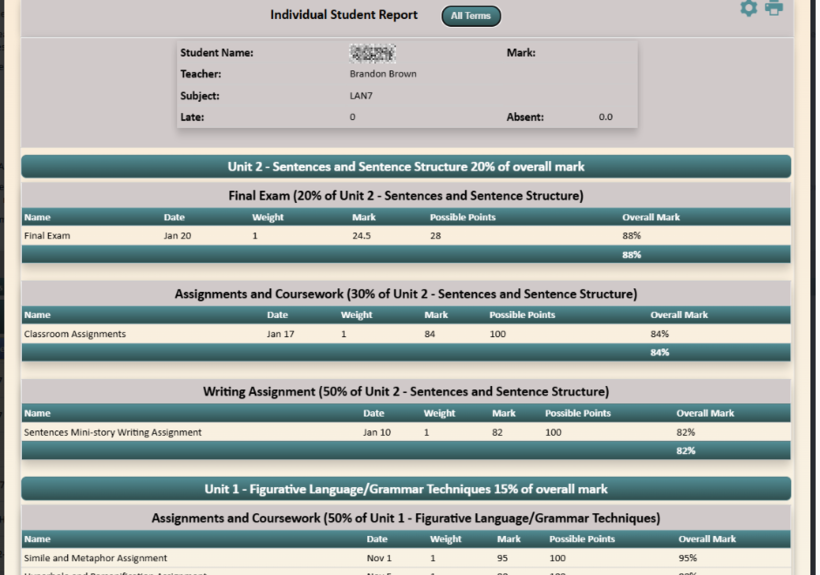
Task: Click the Jan 10 date cell
Action: pos(377,432)
